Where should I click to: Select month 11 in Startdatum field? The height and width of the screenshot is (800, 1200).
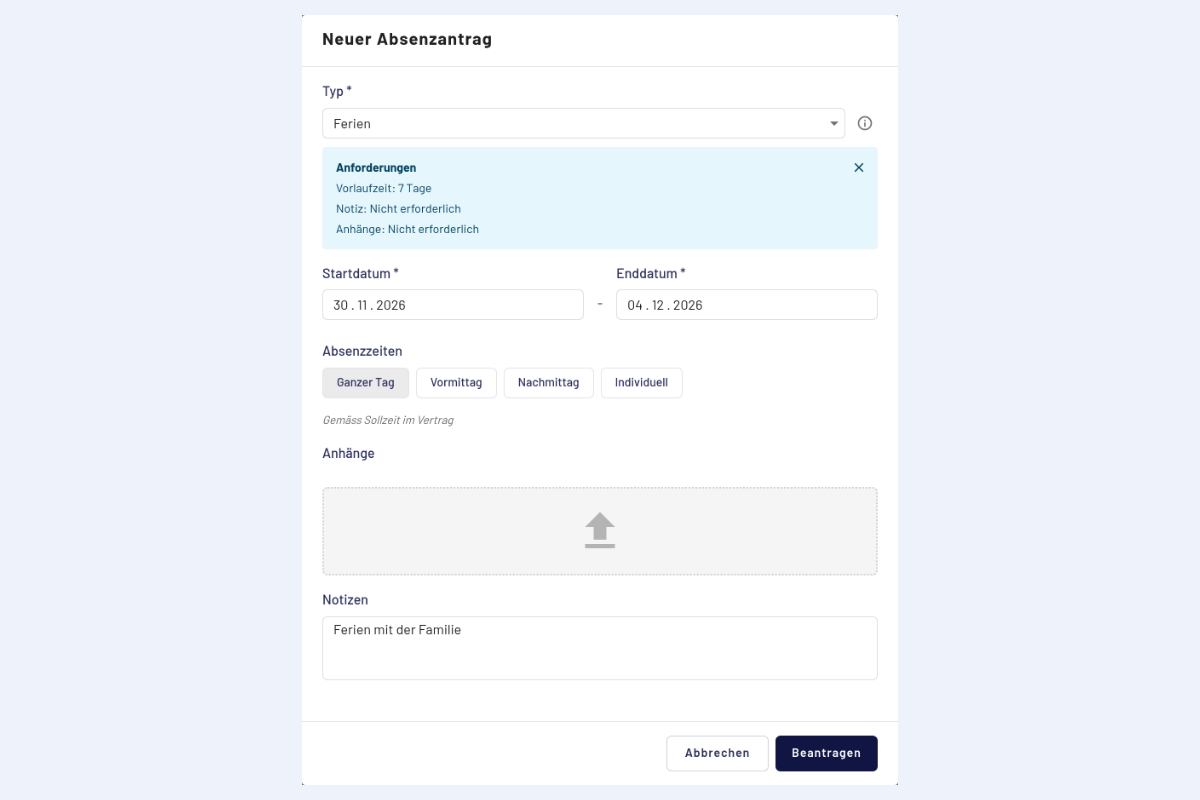[x=363, y=305]
